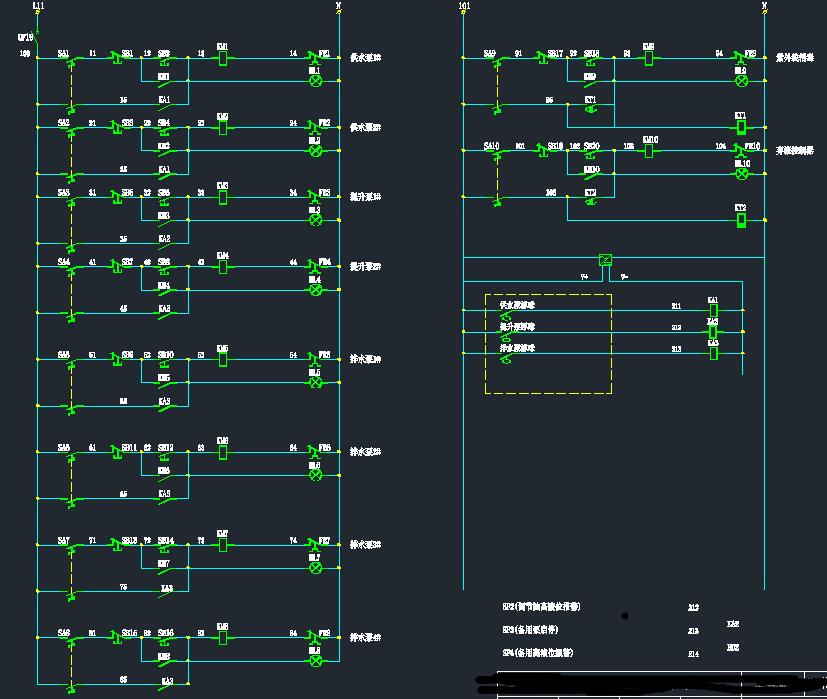Select the FR1 thermal relay contact
Viewport: 827px width, 699px height.
coord(315,57)
